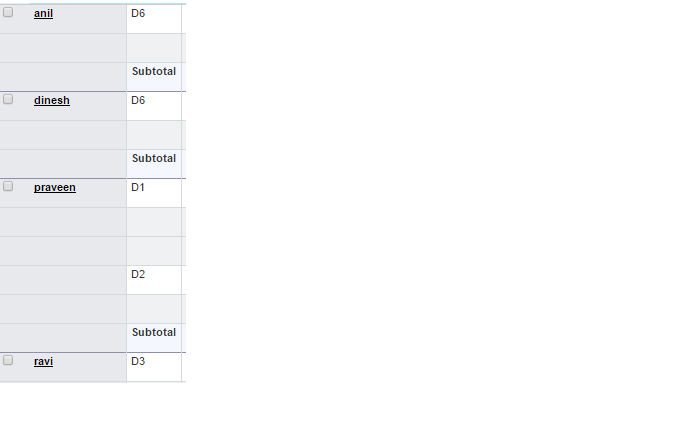Image resolution: width=685 pixels, height=438 pixels.
Task: Click the dinesh name link
Action: tap(52, 101)
